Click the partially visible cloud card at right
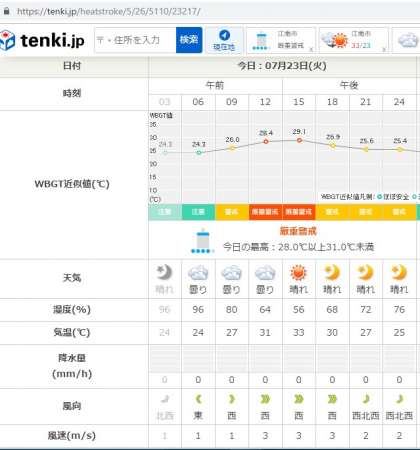The width and height of the screenshot is (420, 450). (x=406, y=40)
